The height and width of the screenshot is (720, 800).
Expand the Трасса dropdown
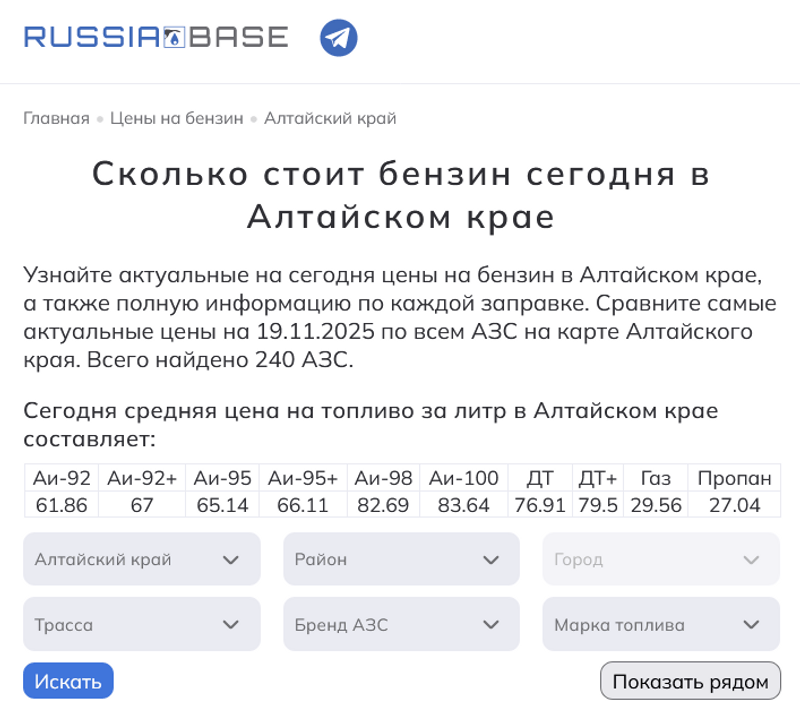coord(141,625)
